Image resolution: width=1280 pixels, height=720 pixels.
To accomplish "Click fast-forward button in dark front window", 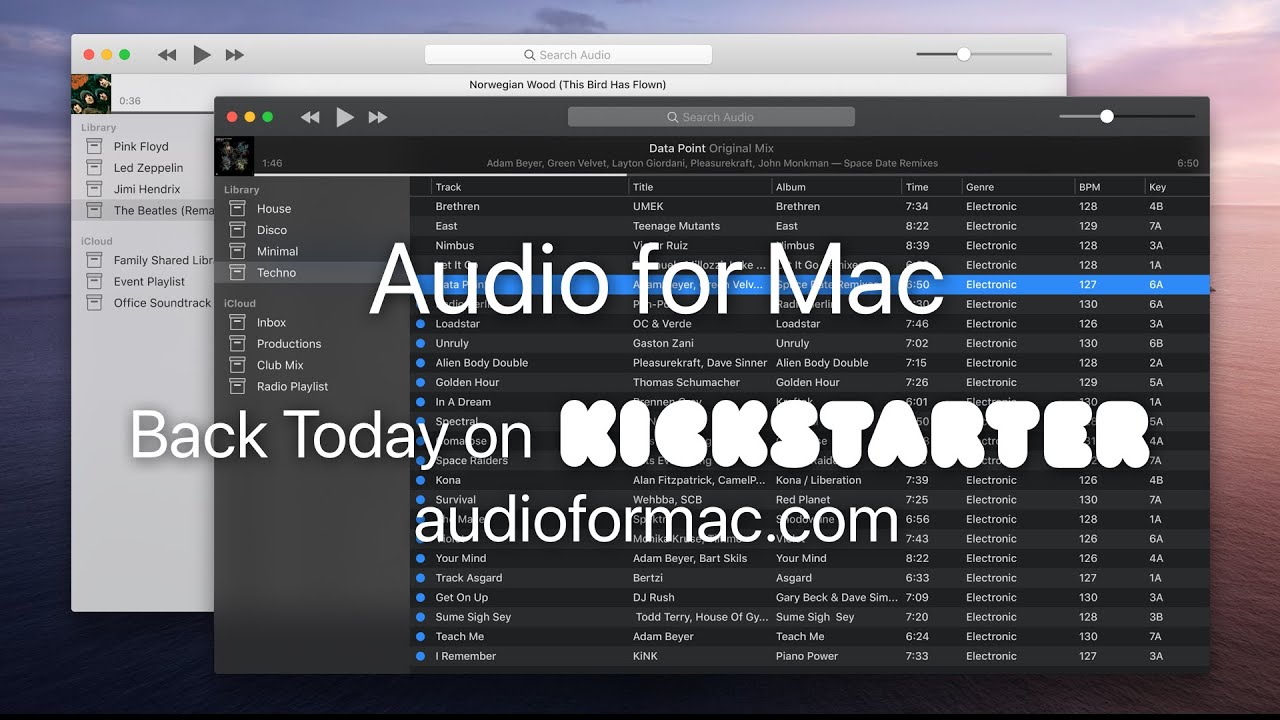I will 378,117.
